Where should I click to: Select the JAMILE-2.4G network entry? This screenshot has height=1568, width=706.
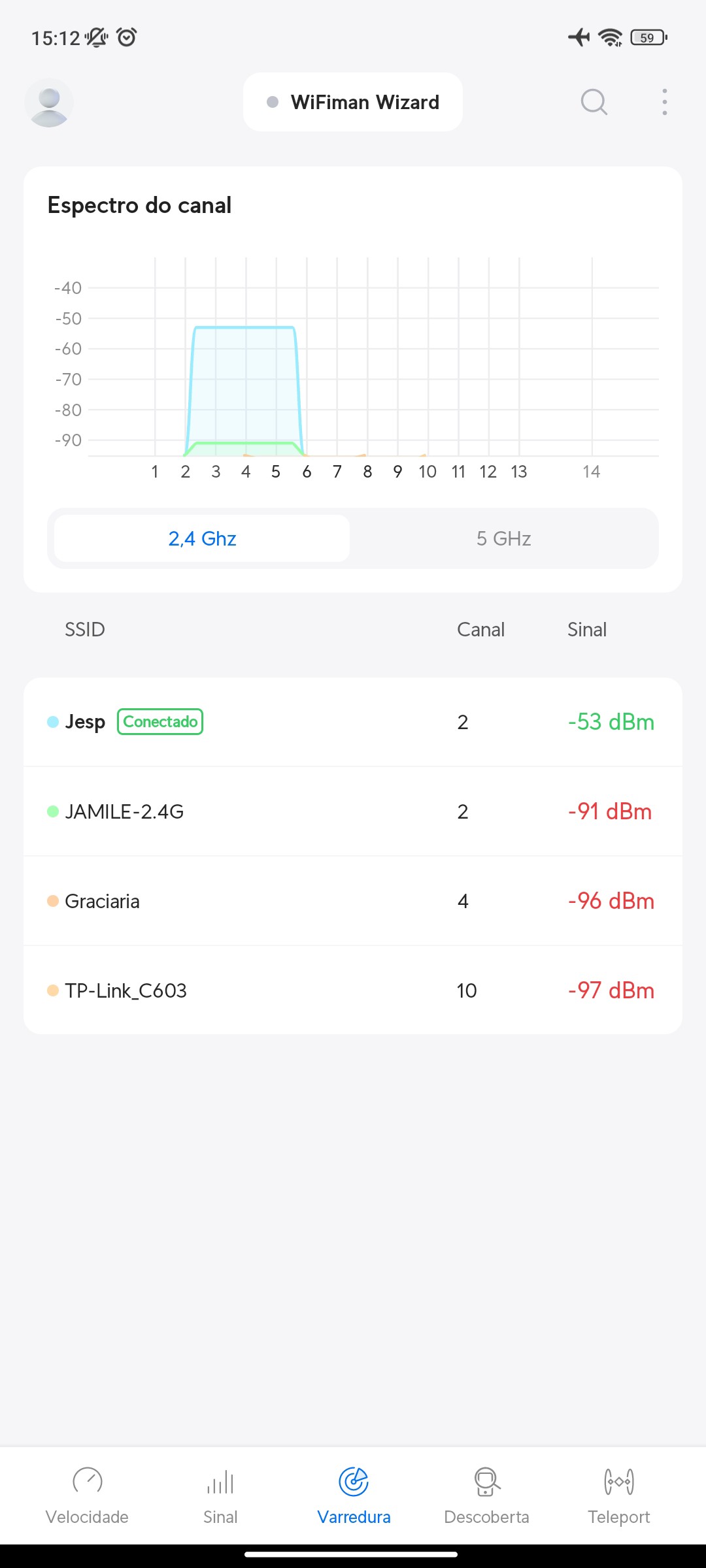click(353, 811)
